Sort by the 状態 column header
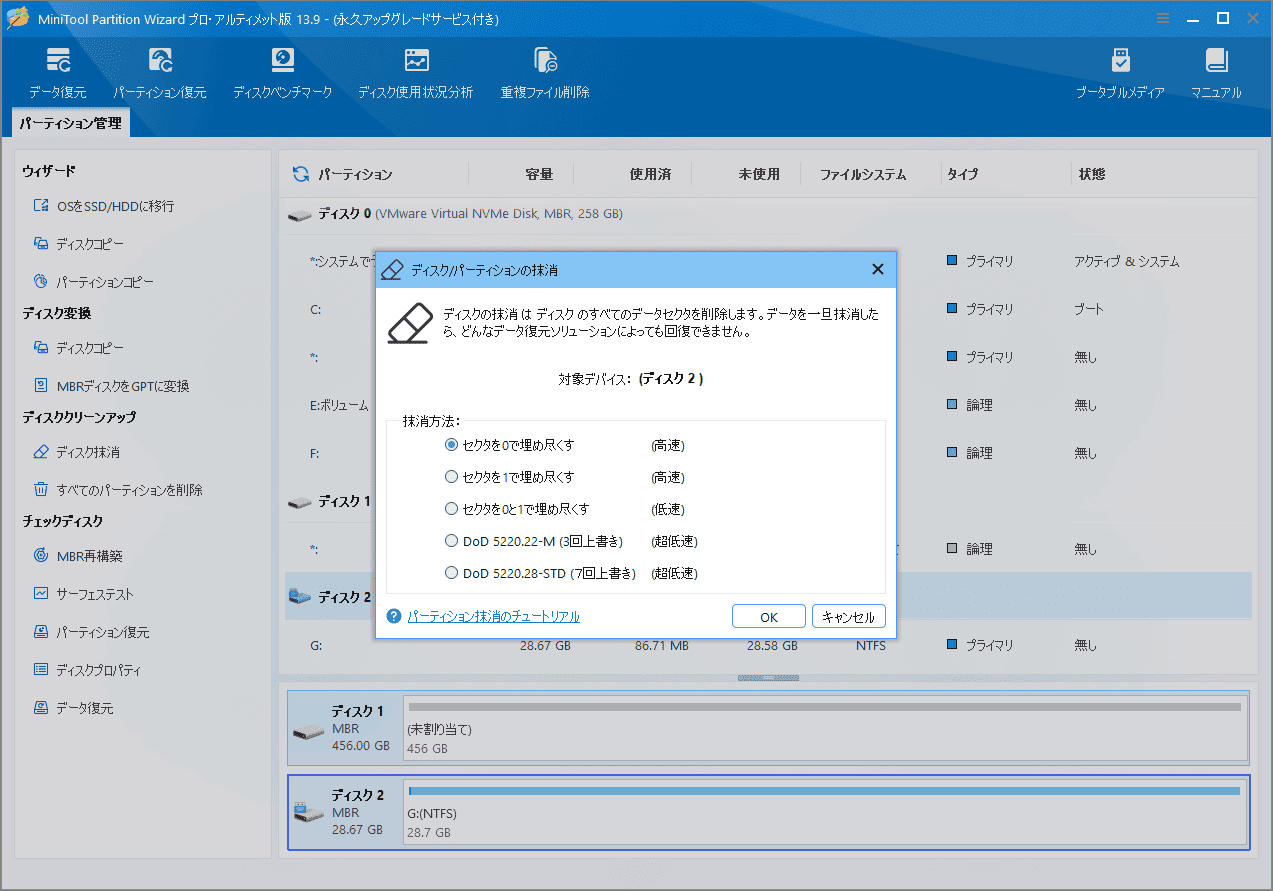1273x891 pixels. click(x=1092, y=174)
